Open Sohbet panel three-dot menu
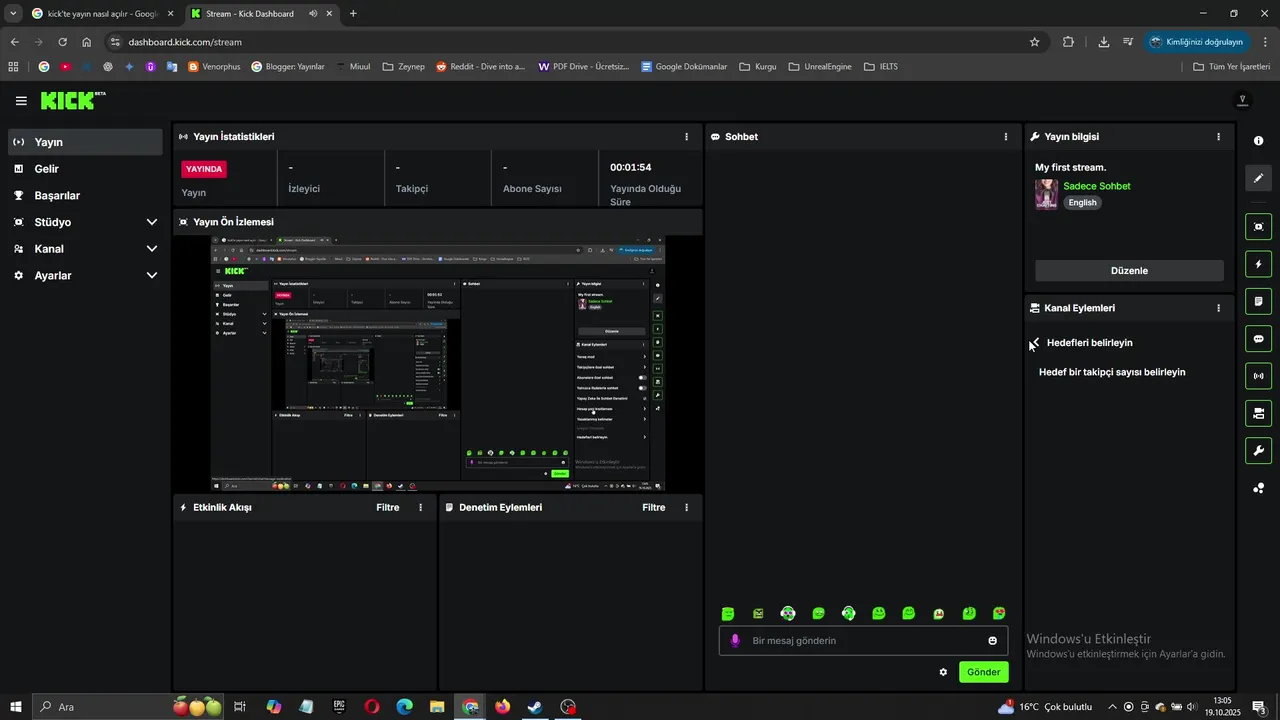Image resolution: width=1280 pixels, height=720 pixels. 1006,137
